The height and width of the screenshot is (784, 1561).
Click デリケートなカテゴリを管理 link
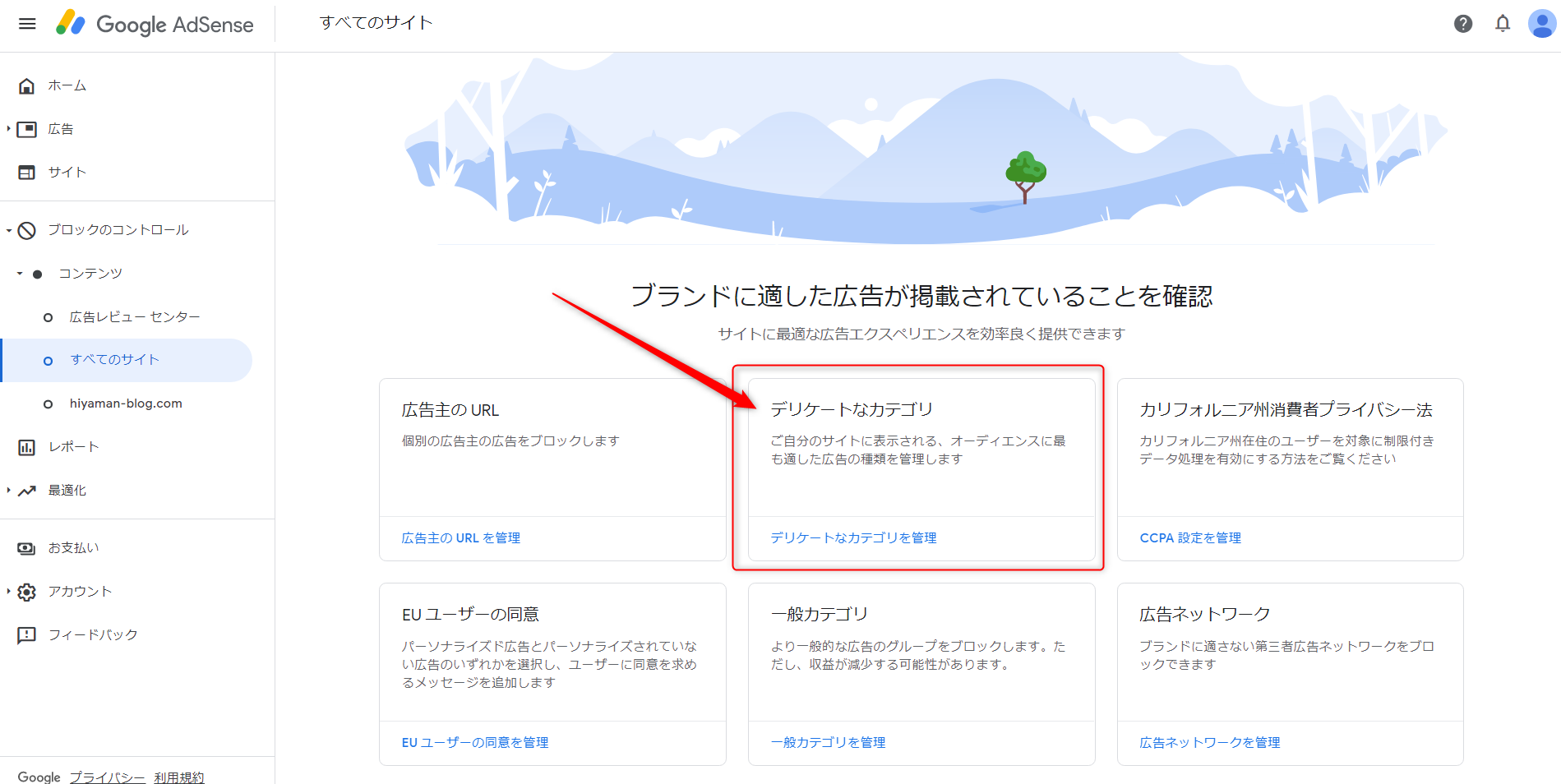click(853, 538)
